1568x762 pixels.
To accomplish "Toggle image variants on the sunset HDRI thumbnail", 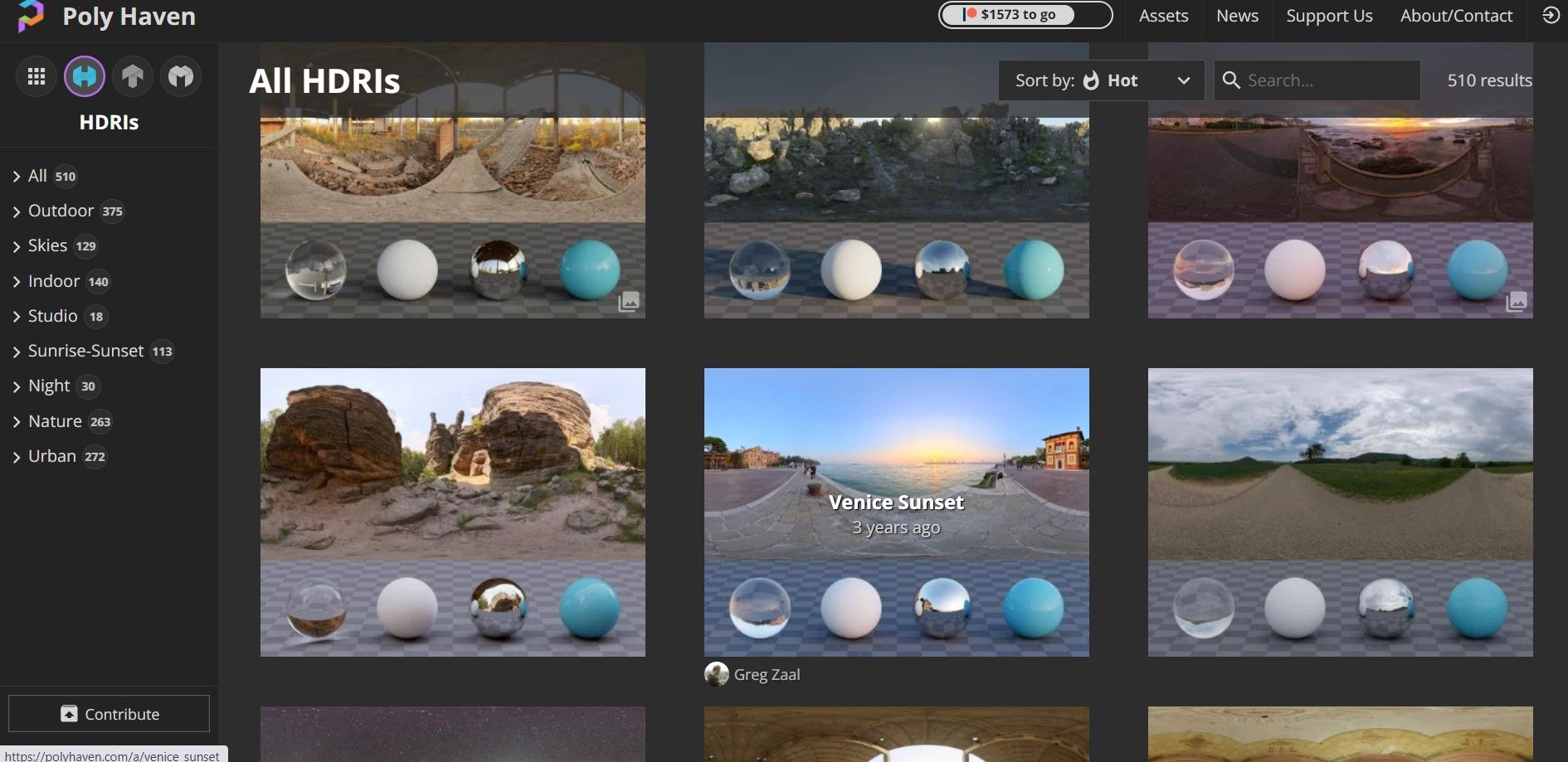I will [1517, 302].
